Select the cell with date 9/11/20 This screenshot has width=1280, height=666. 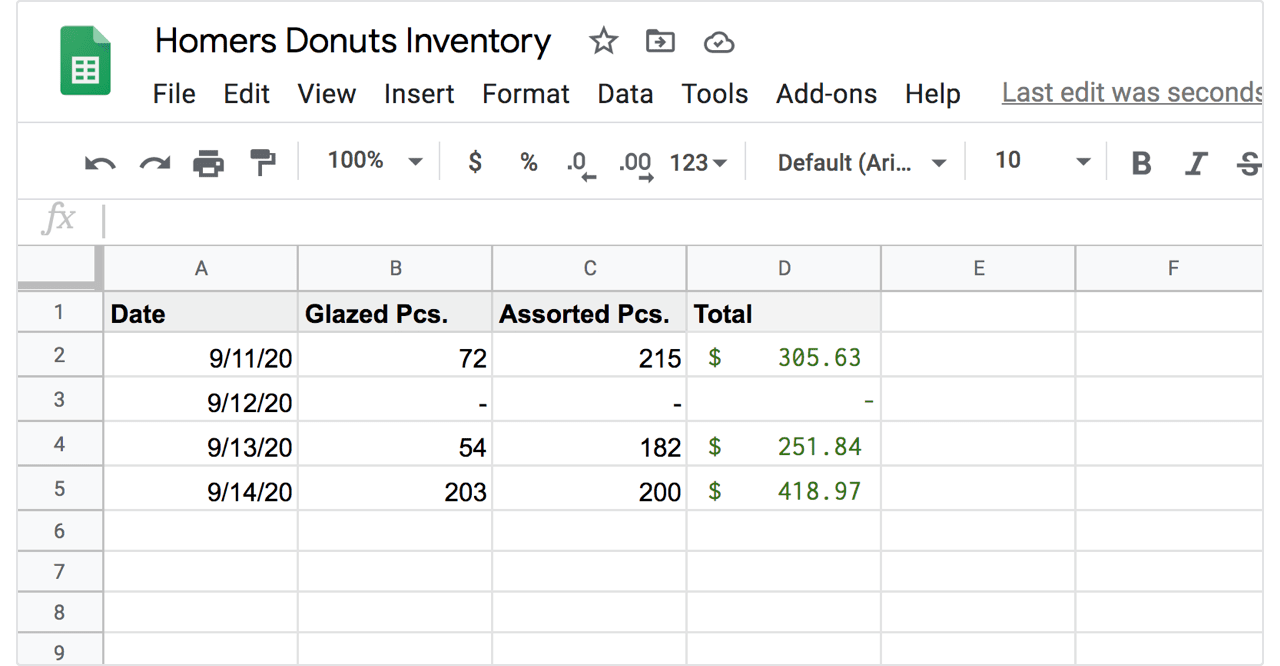[x=201, y=357]
